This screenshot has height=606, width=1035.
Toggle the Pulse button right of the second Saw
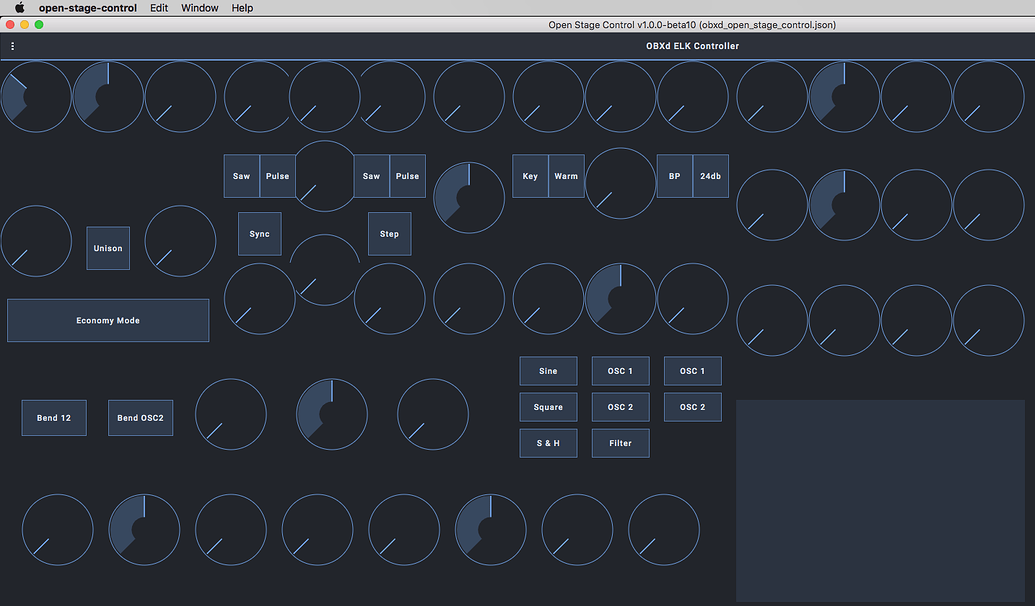407,176
